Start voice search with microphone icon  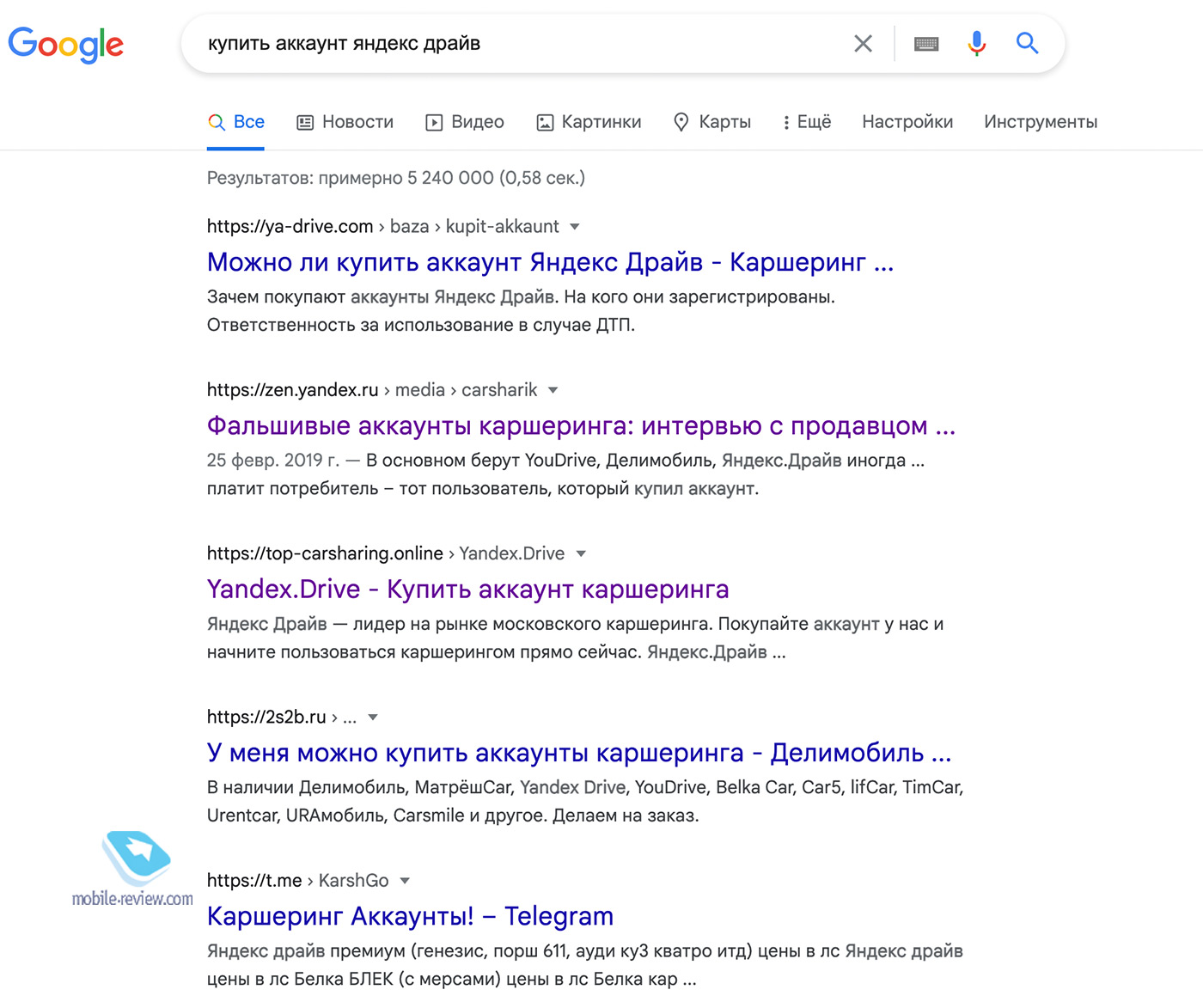pyautogui.click(x=976, y=43)
